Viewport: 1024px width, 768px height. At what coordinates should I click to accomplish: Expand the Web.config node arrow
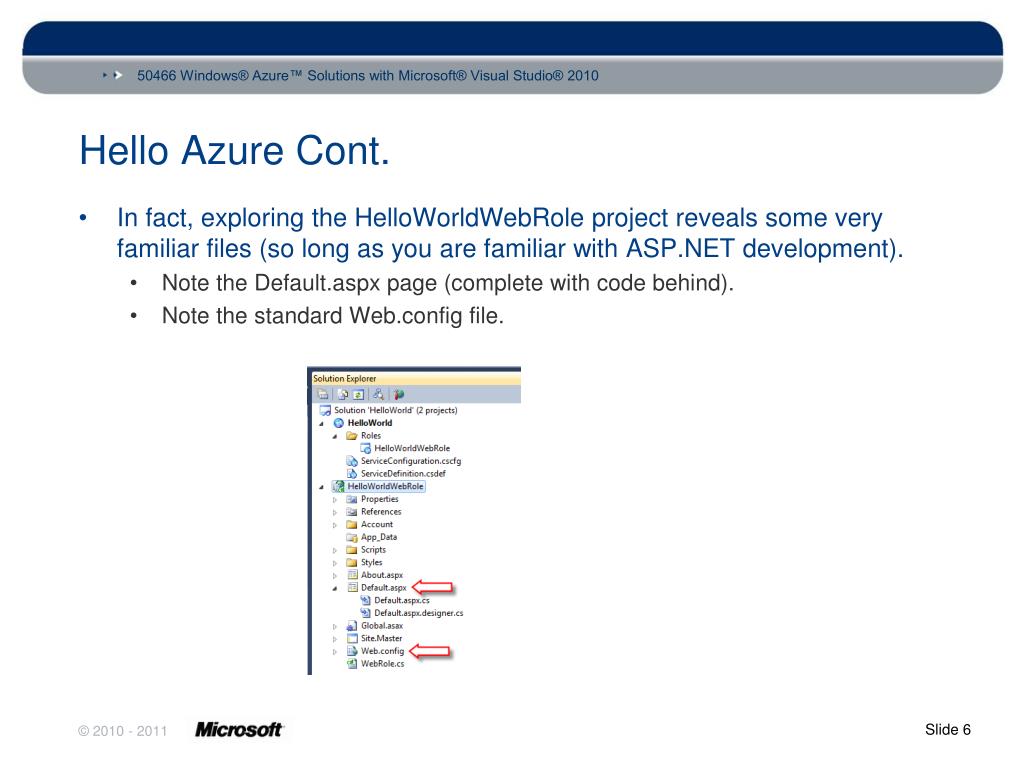click(335, 652)
